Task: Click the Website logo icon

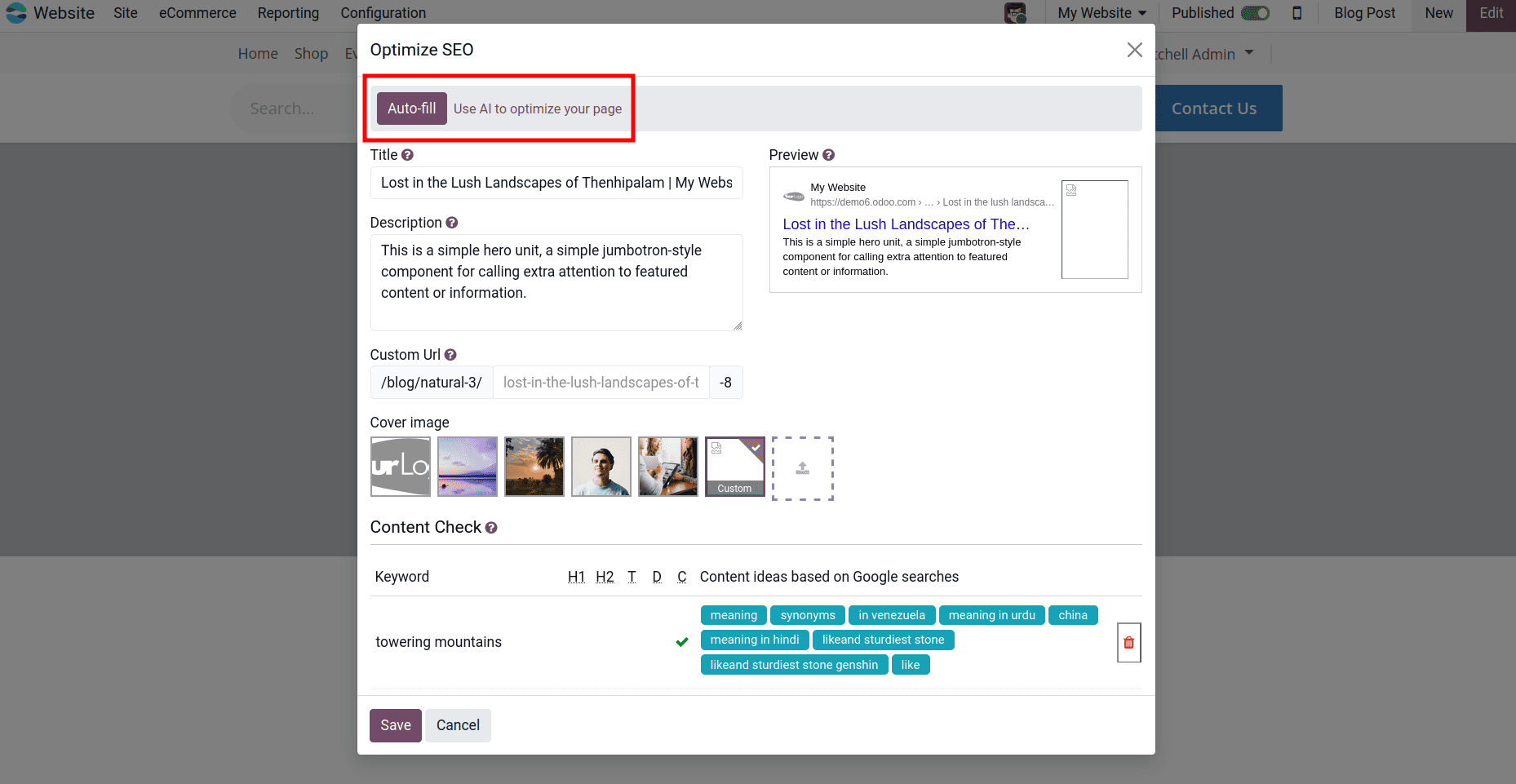Action: [16, 13]
